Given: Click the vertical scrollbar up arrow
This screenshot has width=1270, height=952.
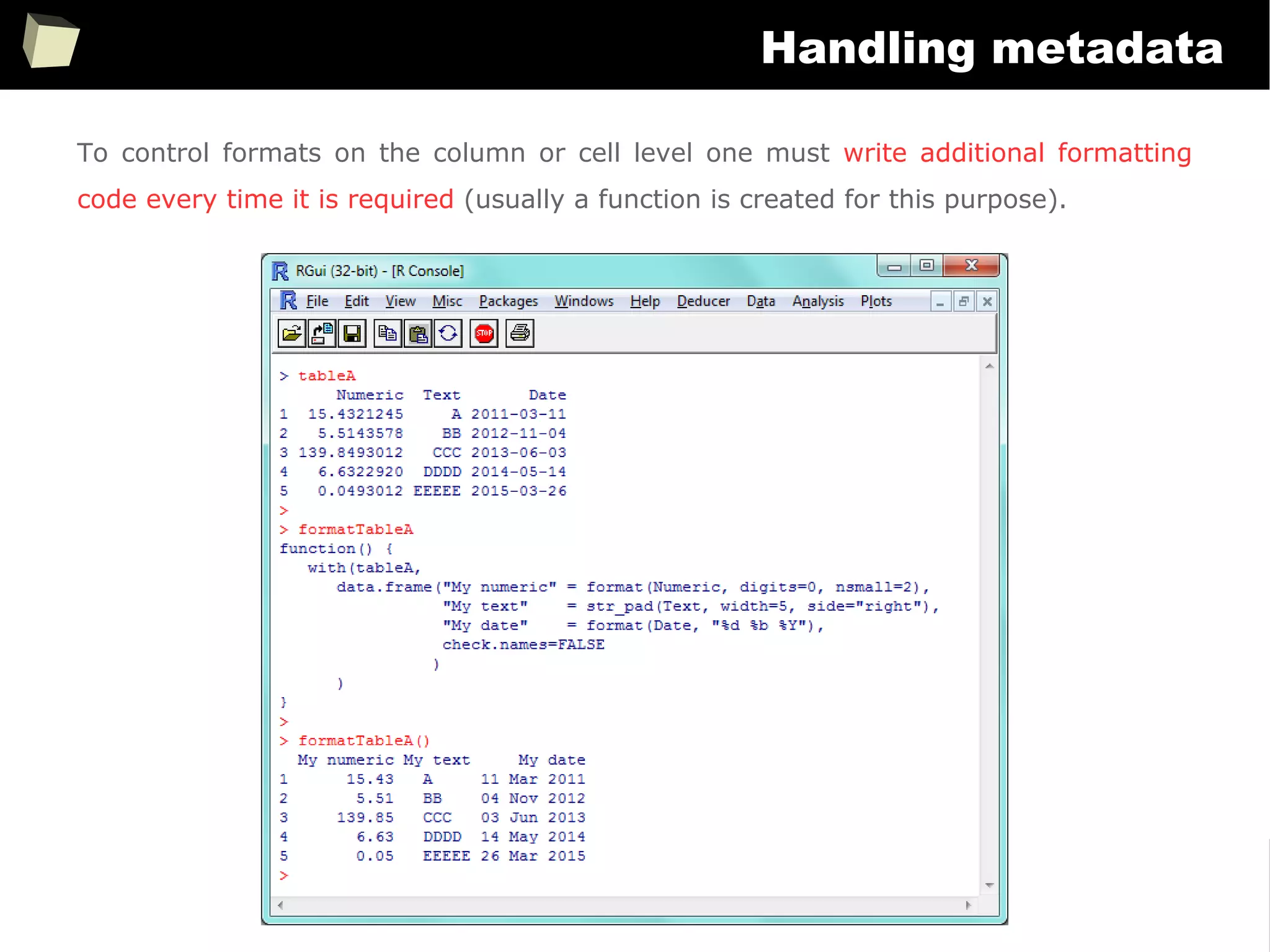Looking at the screenshot, I should click(x=990, y=367).
